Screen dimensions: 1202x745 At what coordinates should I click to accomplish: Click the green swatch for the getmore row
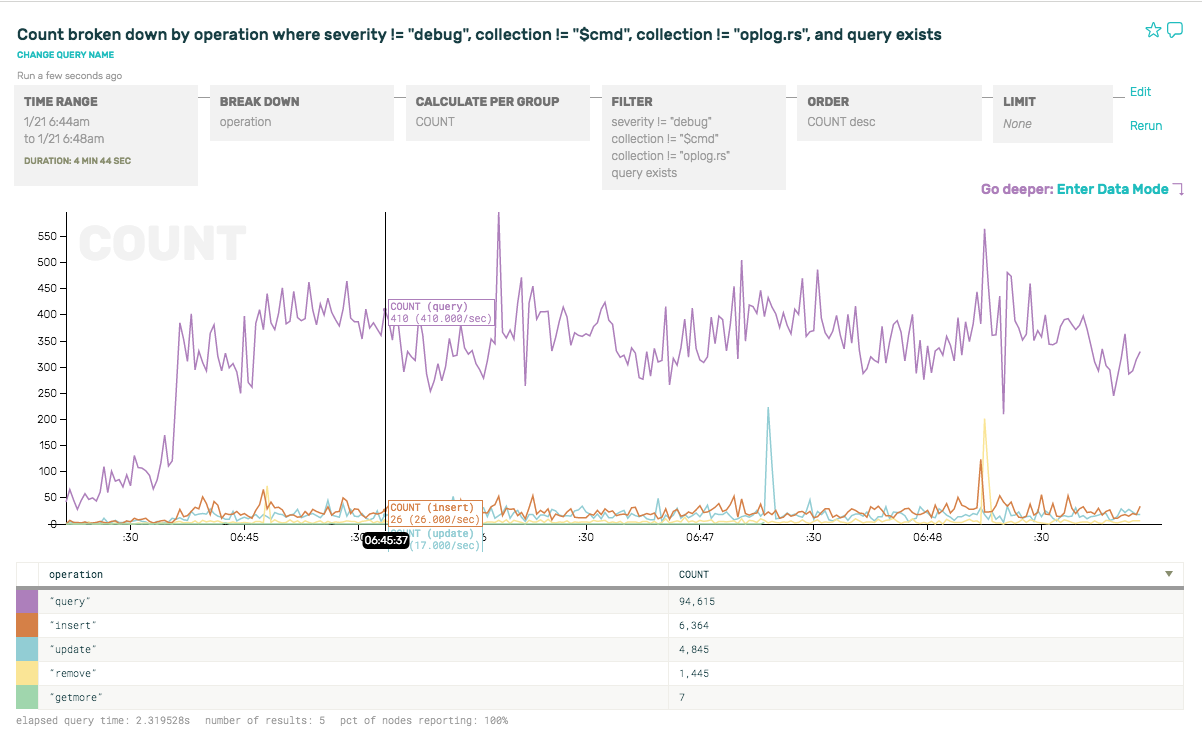[x=27, y=698]
